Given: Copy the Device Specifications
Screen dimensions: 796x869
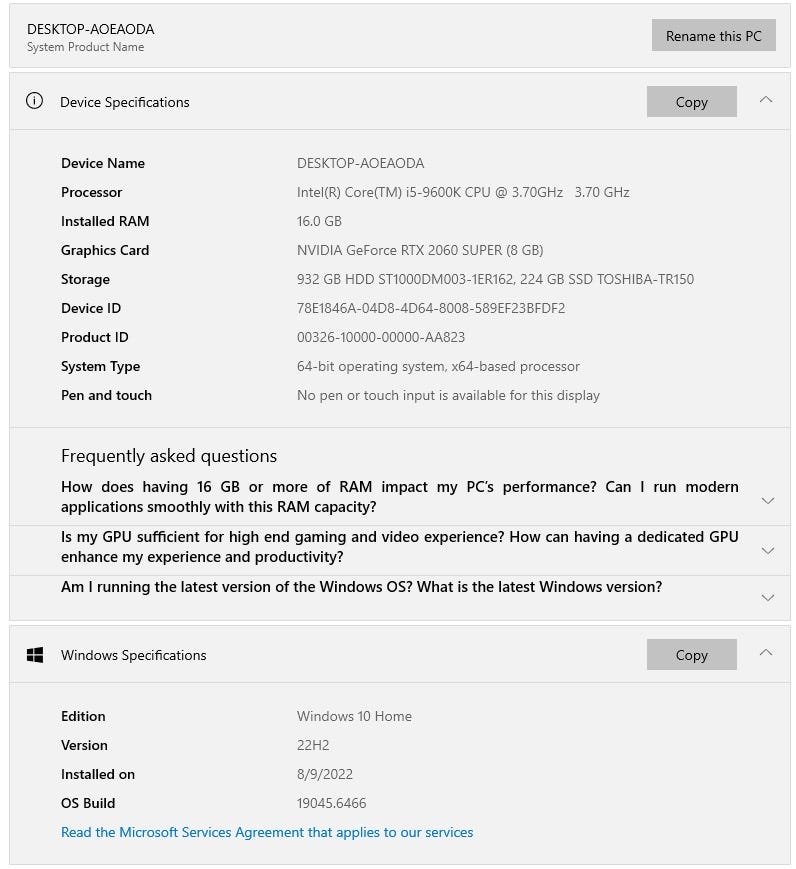Looking at the screenshot, I should [691, 101].
